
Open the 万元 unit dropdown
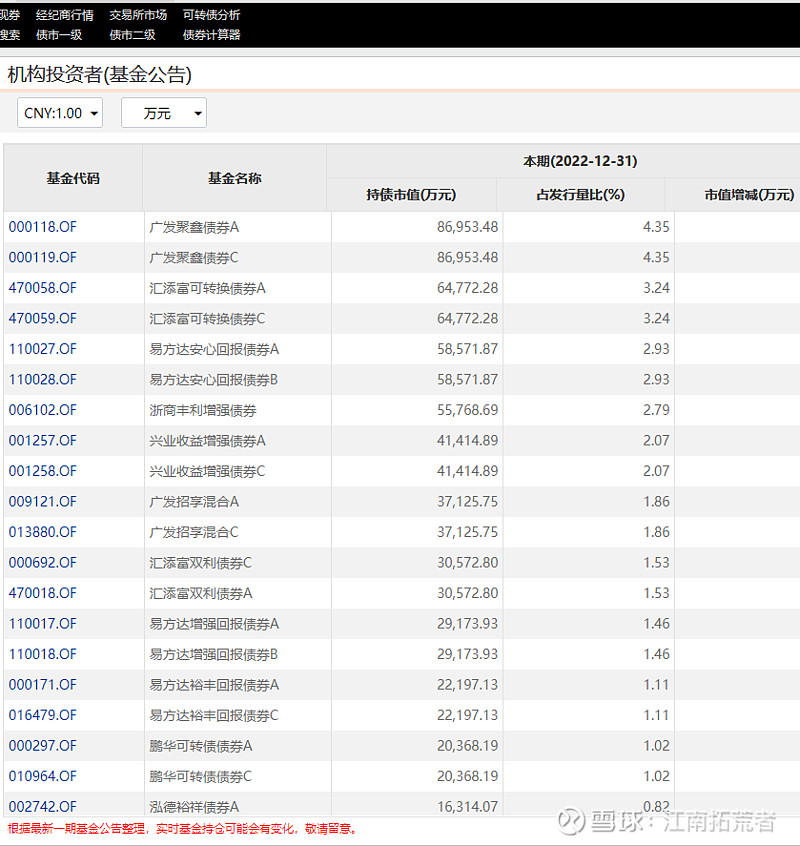coord(164,113)
